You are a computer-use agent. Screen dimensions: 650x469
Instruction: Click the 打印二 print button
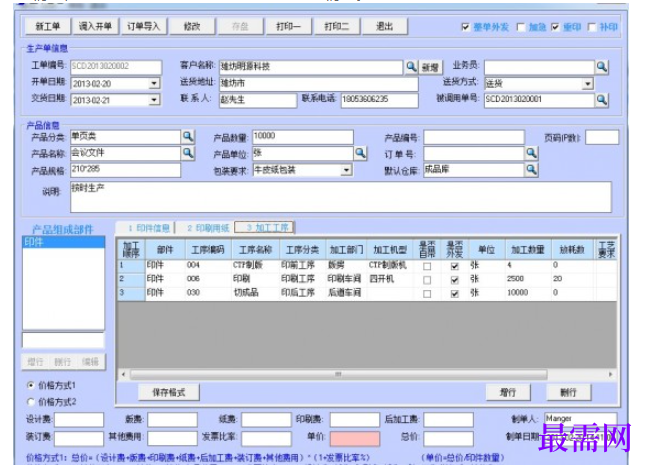pyautogui.click(x=337, y=27)
